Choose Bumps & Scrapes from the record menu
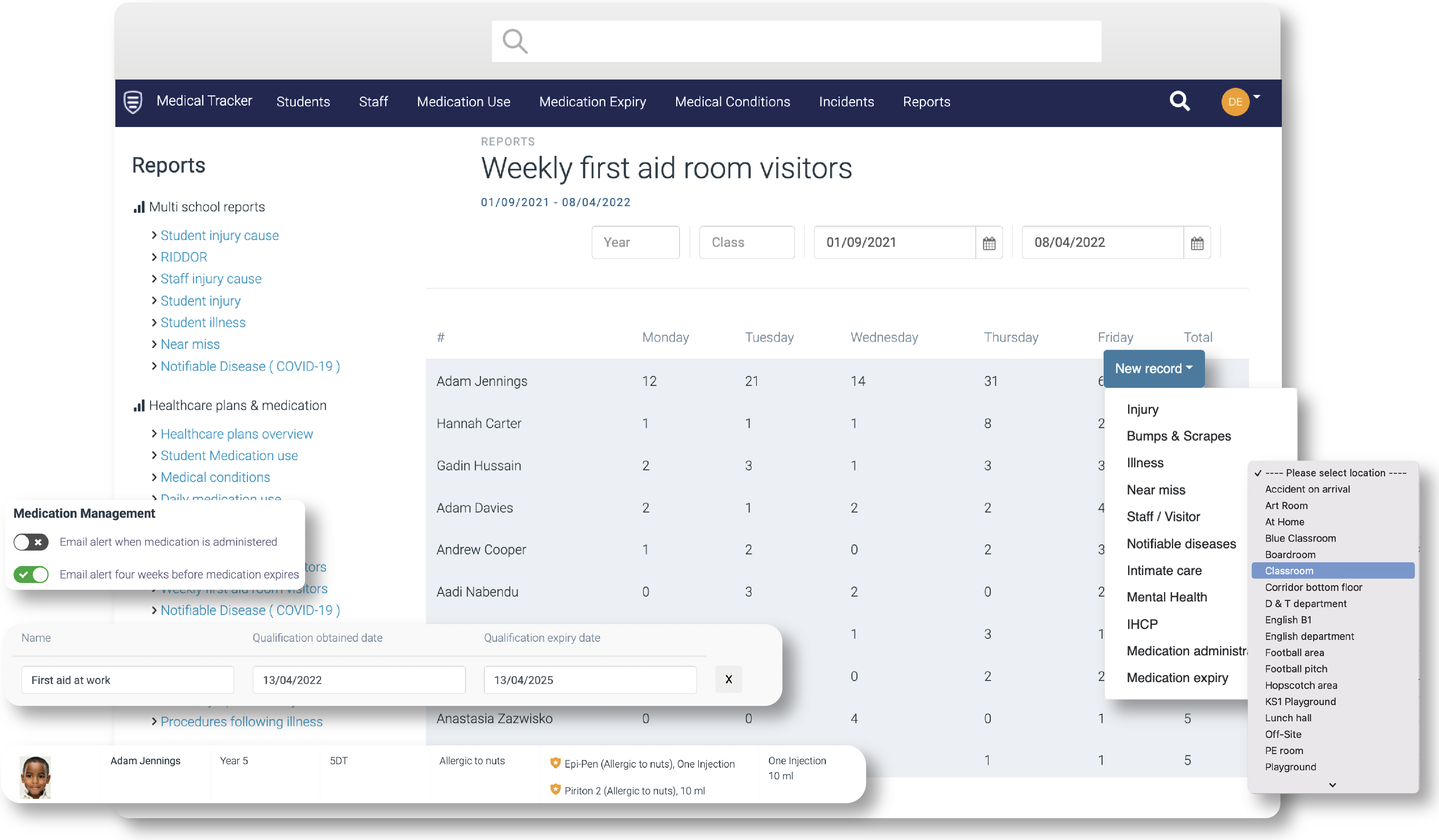 pos(1178,436)
